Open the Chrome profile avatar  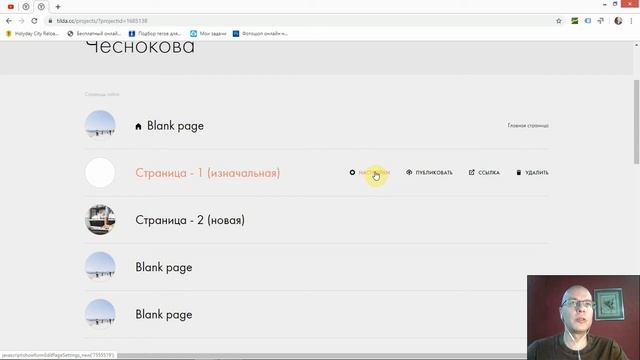coord(618,21)
